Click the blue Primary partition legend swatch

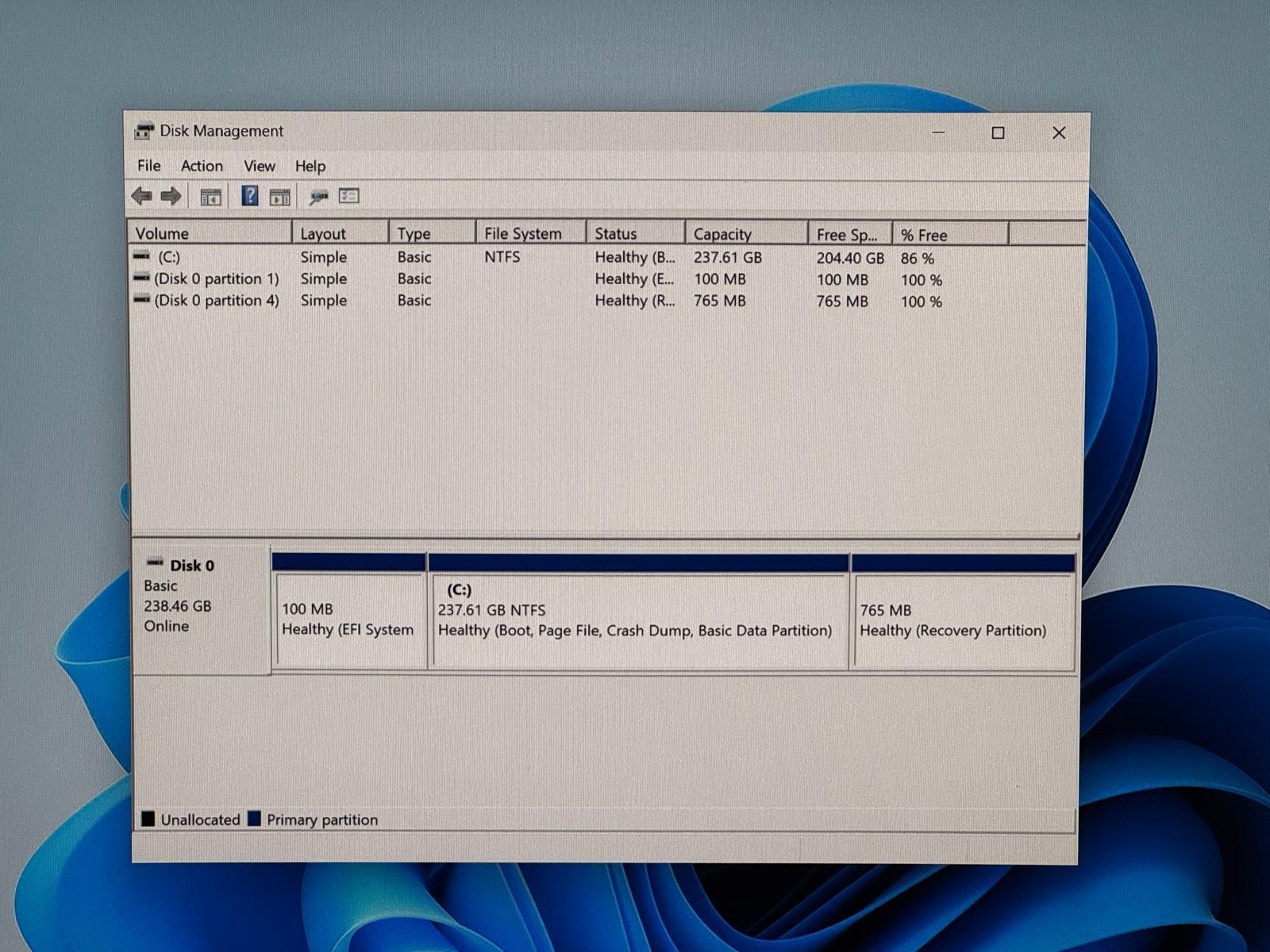pos(254,819)
